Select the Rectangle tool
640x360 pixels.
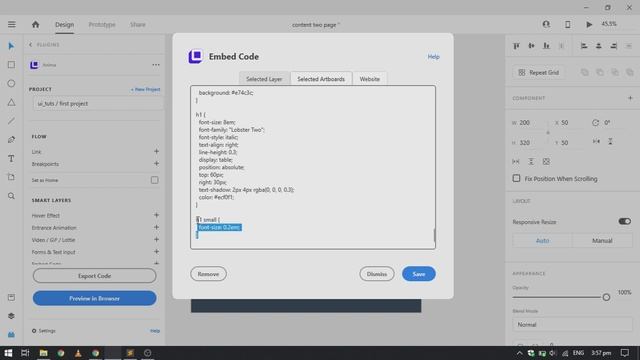coord(11,65)
